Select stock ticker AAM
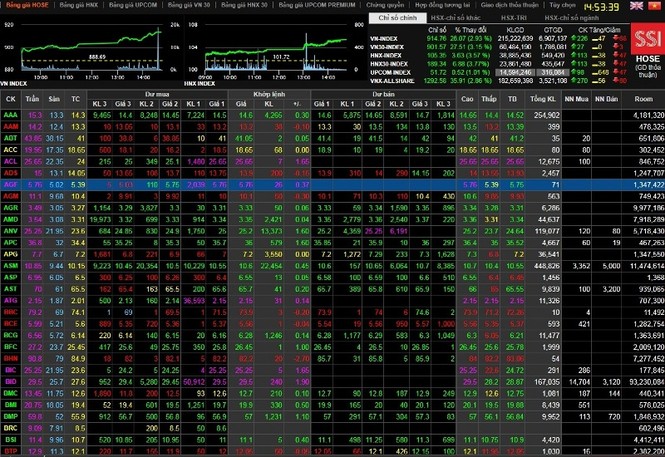Image resolution: width=665 pixels, height=457 pixels. coord(11,127)
